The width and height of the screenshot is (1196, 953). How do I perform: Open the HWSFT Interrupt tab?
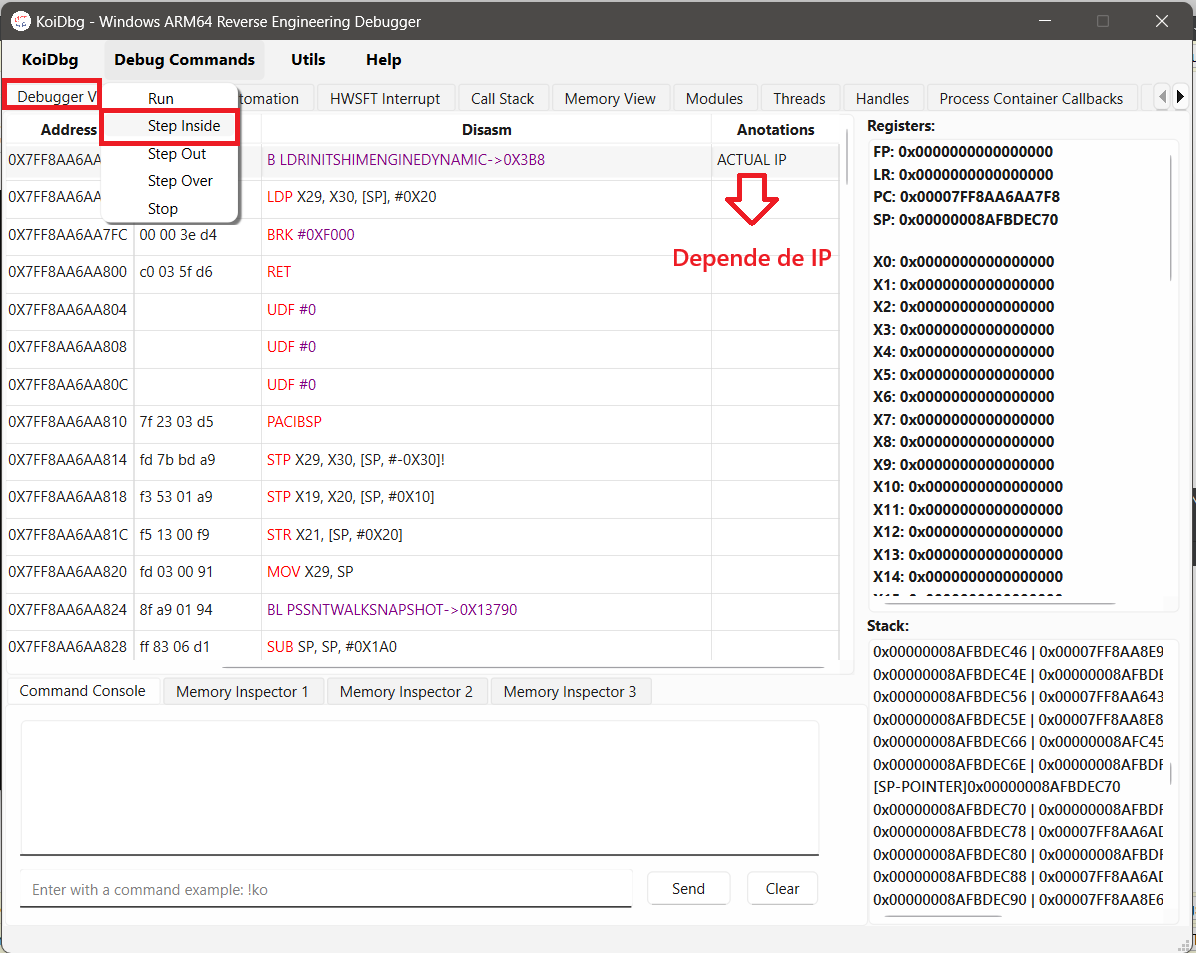tap(384, 98)
